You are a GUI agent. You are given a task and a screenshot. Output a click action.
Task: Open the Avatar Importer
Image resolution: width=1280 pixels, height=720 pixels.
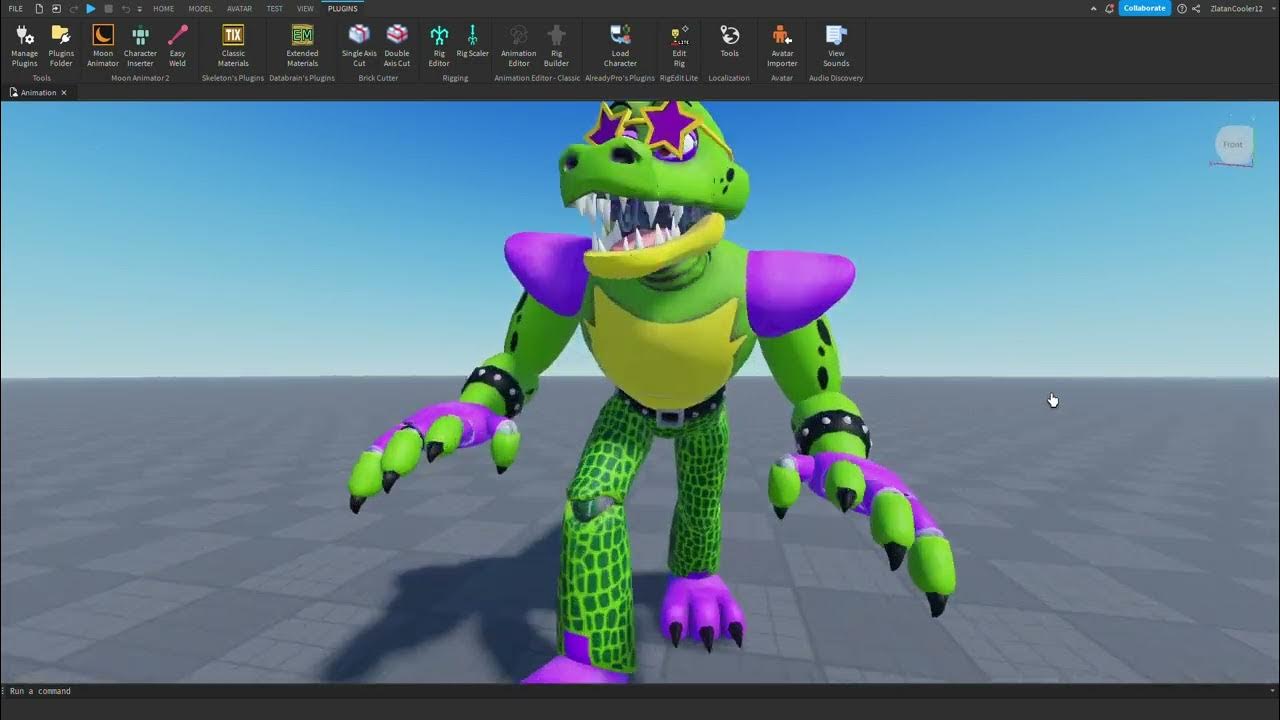click(782, 46)
